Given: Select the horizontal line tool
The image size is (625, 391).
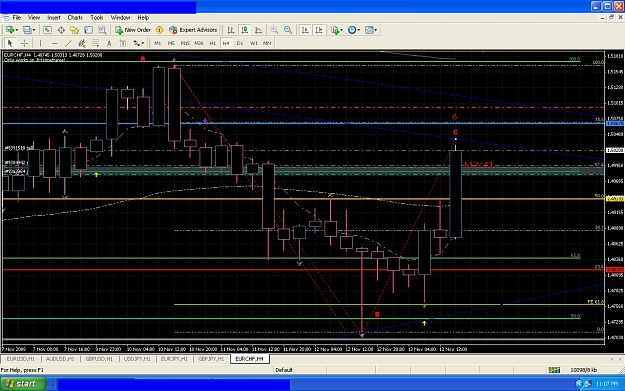Looking at the screenshot, I should pyautogui.click(x=55, y=43).
